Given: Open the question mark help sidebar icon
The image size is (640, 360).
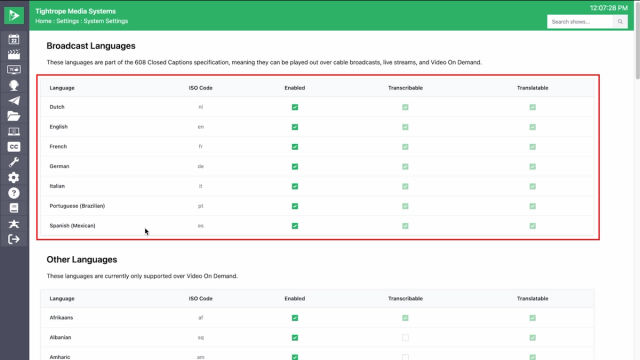Looking at the screenshot, I should 14,193.
